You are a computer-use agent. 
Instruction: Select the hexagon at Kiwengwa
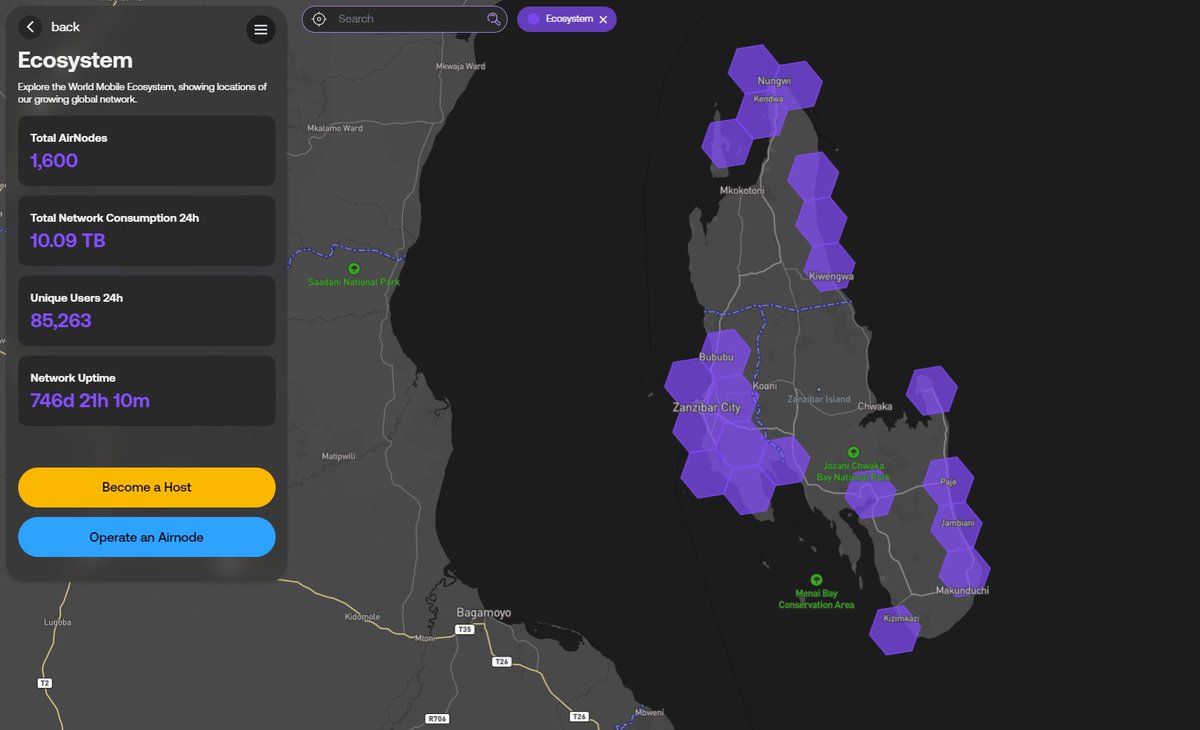829,266
